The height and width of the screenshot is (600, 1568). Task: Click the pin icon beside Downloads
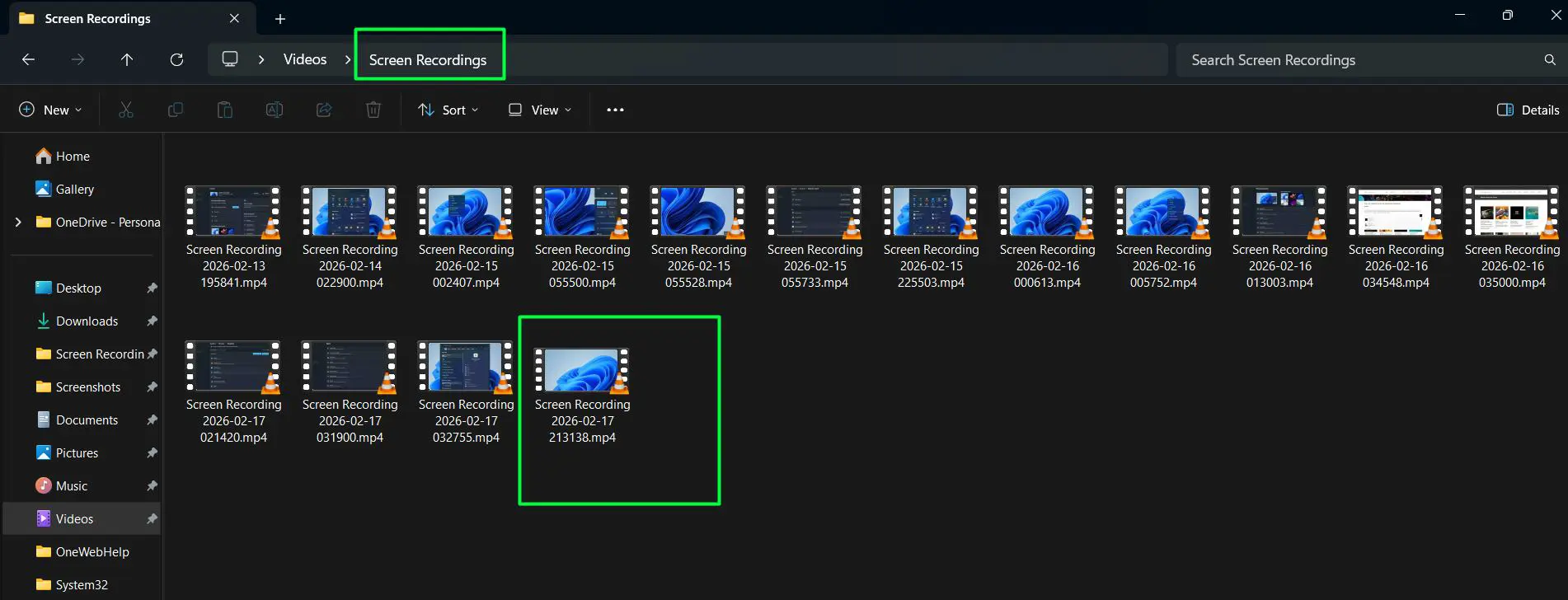(x=152, y=321)
